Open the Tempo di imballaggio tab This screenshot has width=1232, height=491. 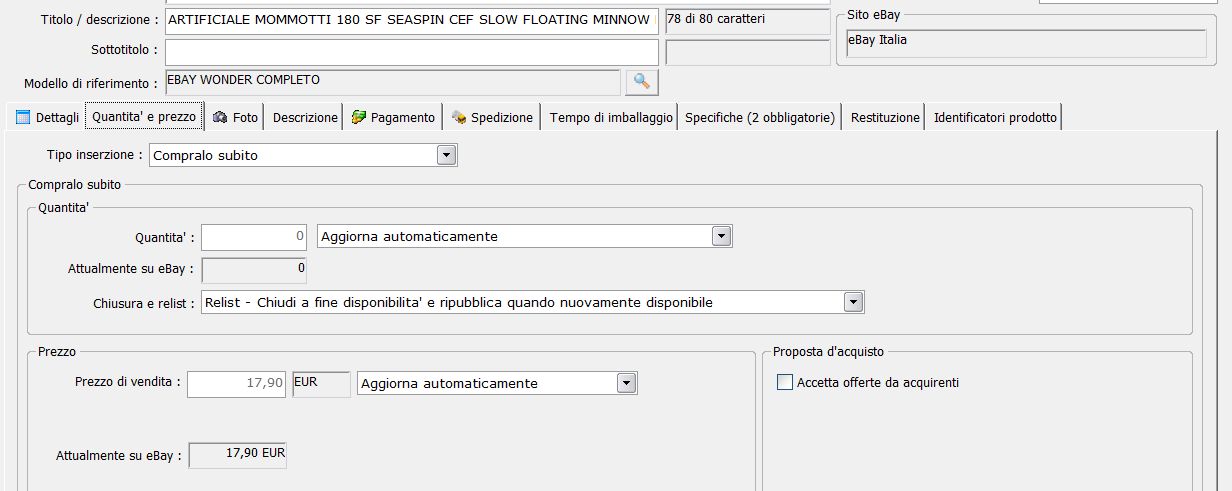(x=610, y=118)
